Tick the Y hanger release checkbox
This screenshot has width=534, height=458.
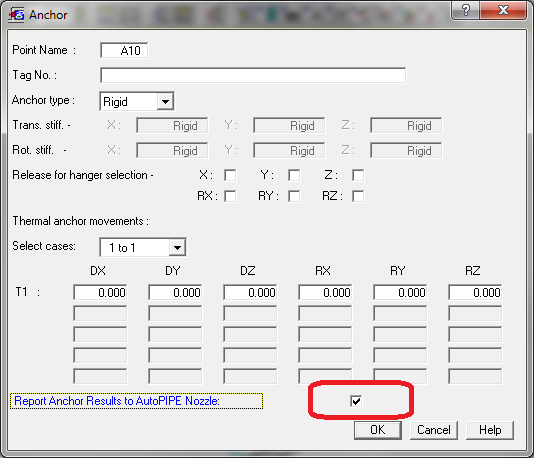[294, 175]
